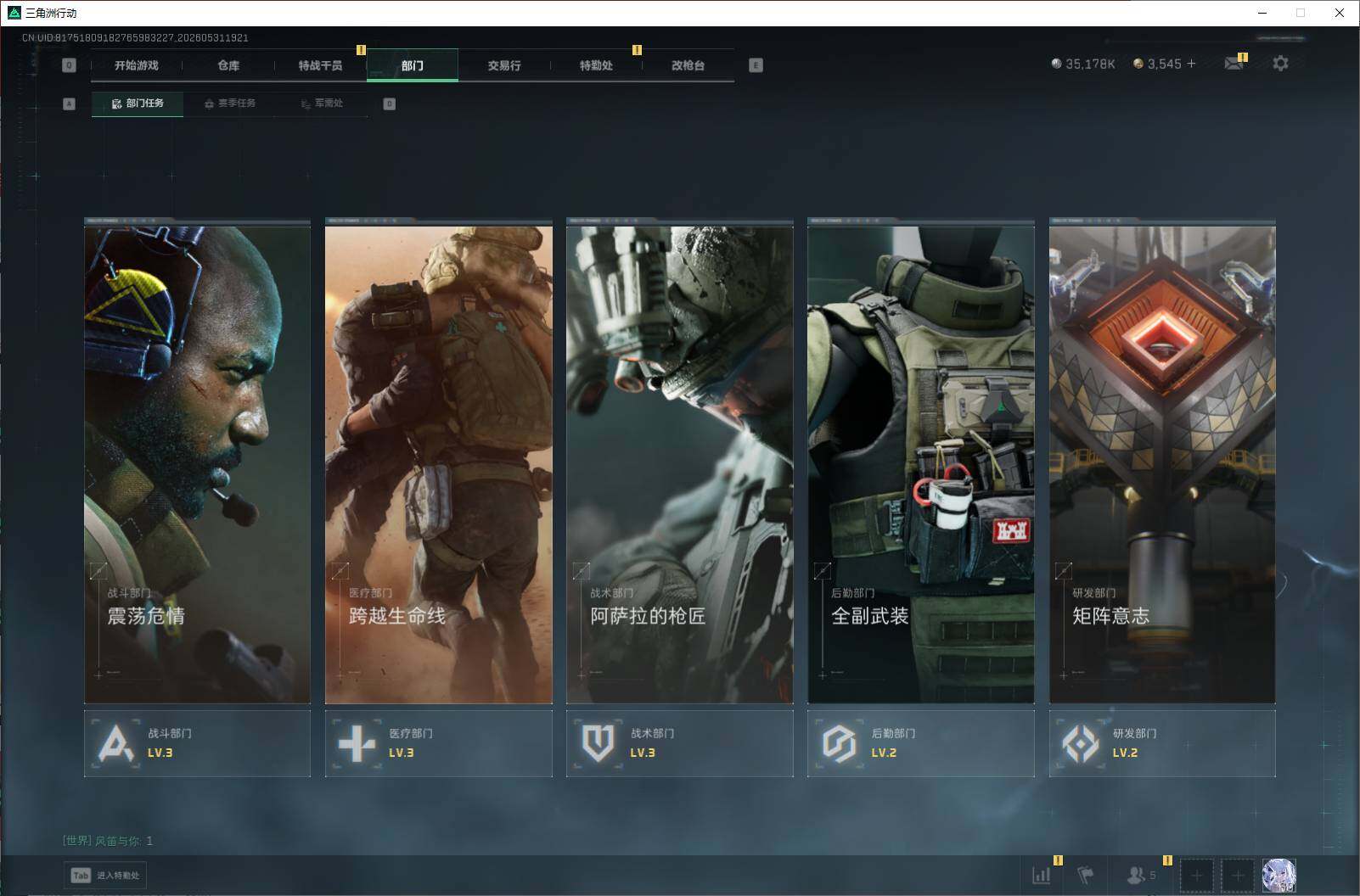The image size is (1360, 896).
Task: Click the 研发部门 LV.2 emblem
Action: pyautogui.click(x=1080, y=743)
